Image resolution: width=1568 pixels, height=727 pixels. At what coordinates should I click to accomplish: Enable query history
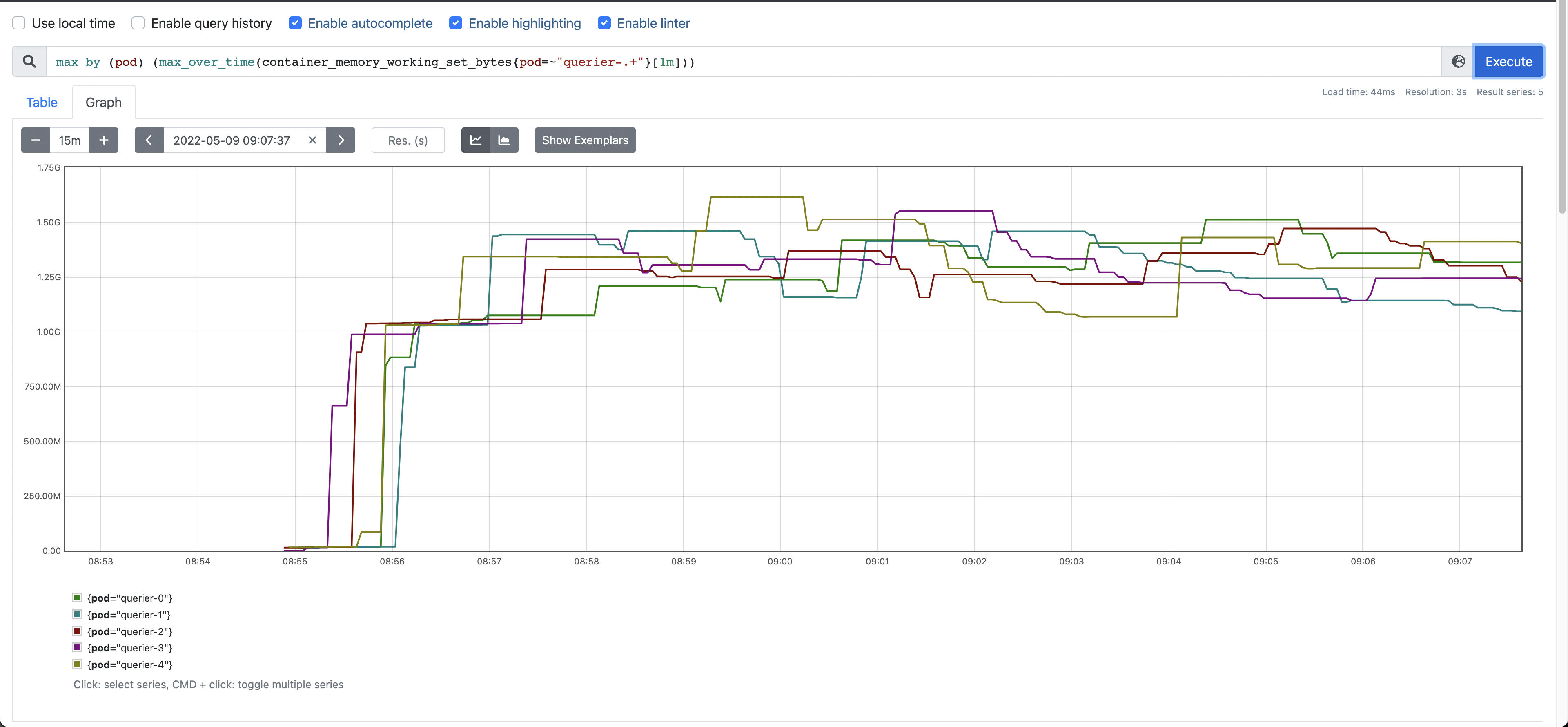click(x=138, y=22)
